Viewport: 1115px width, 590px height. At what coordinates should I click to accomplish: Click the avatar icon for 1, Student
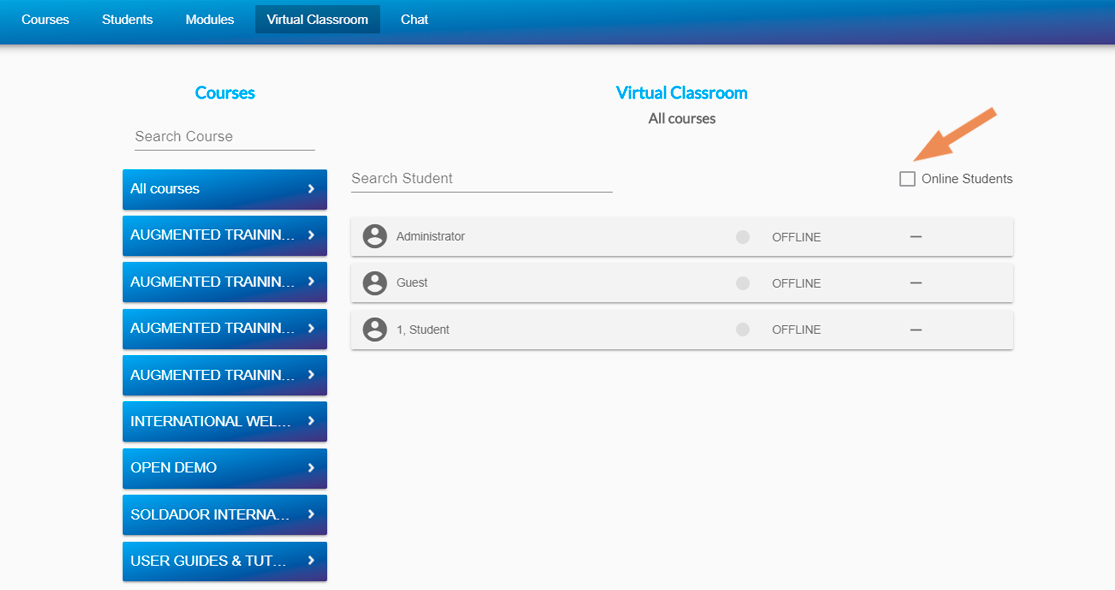(x=374, y=329)
